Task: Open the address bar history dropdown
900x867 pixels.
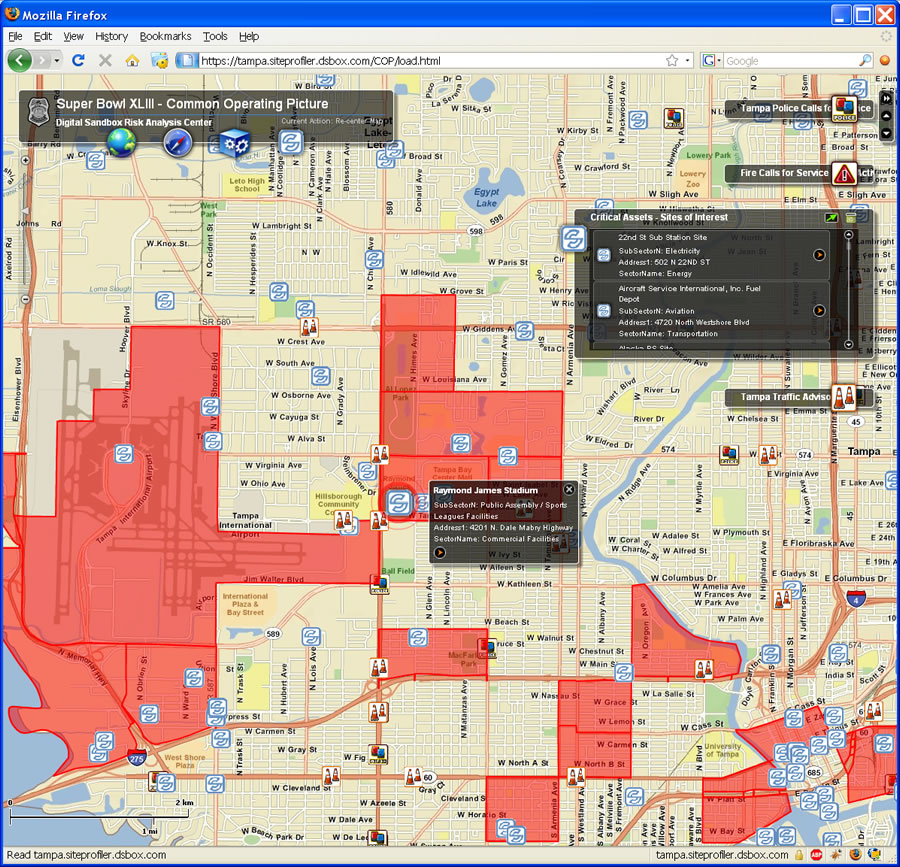Action: click(688, 61)
